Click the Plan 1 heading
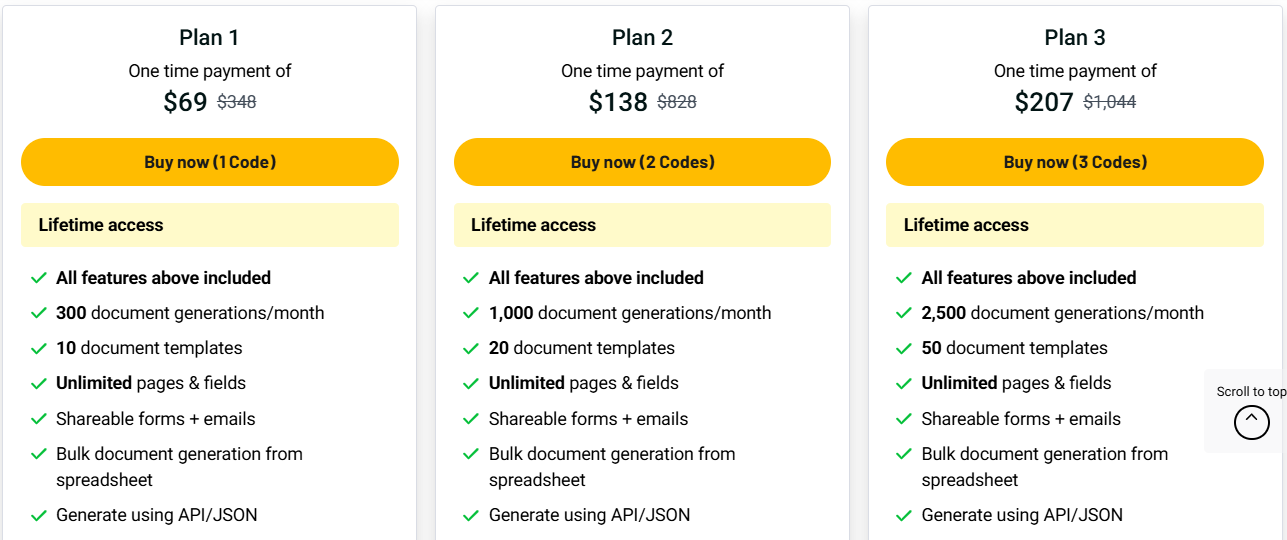 209,38
